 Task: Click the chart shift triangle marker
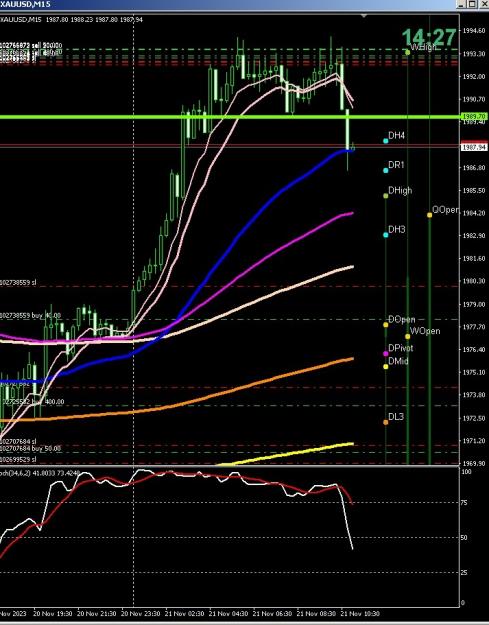[363, 16]
